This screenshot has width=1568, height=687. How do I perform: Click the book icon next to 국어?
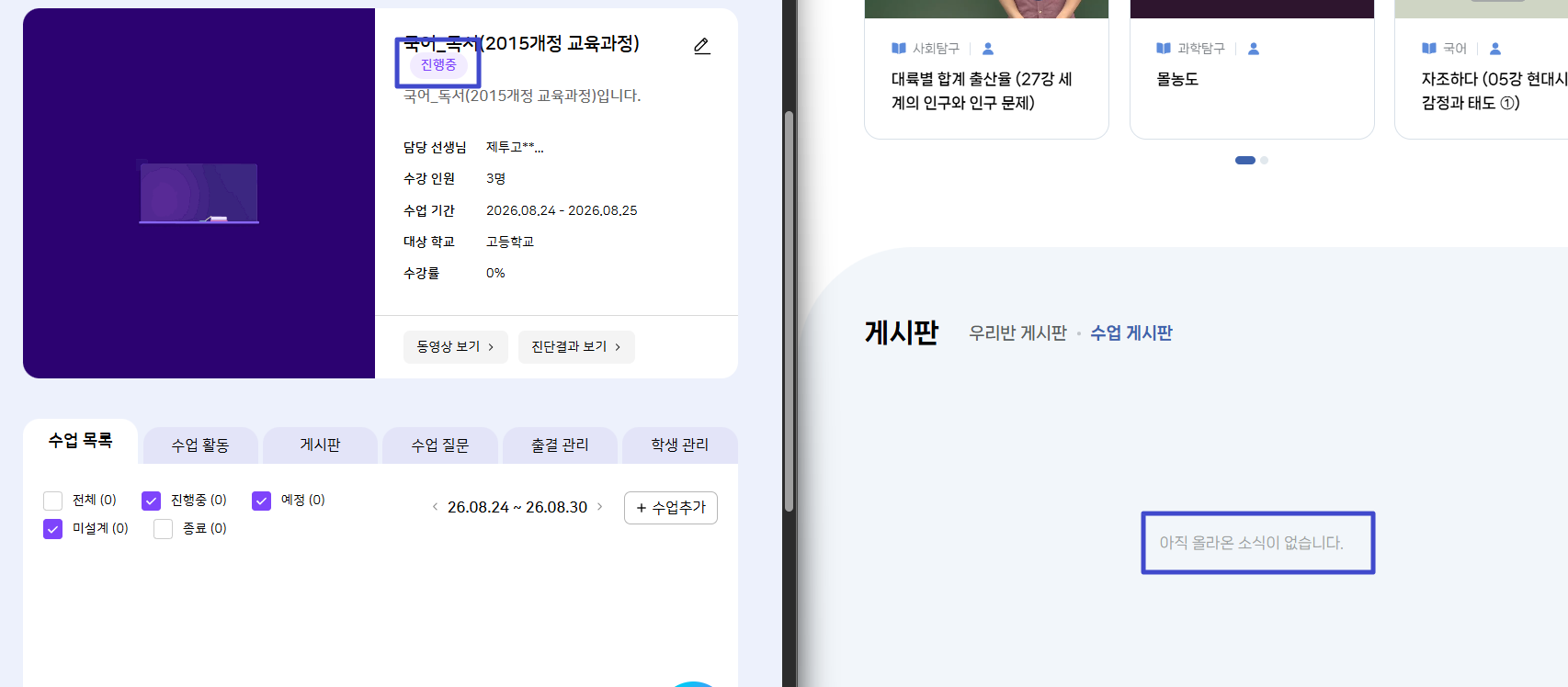point(1429,49)
